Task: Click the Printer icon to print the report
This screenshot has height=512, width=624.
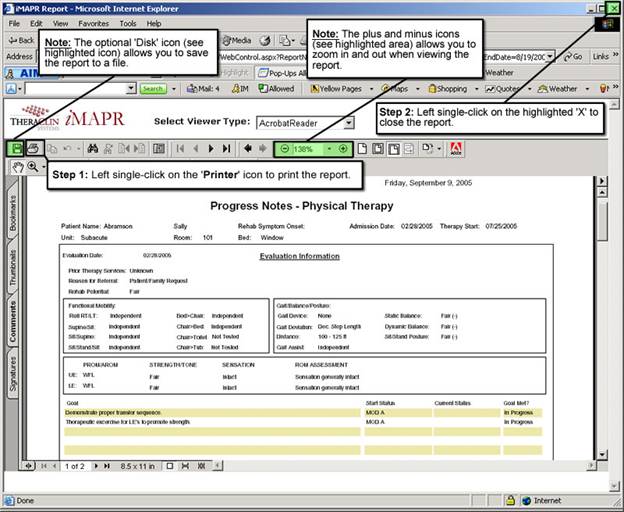Action: click(x=33, y=148)
